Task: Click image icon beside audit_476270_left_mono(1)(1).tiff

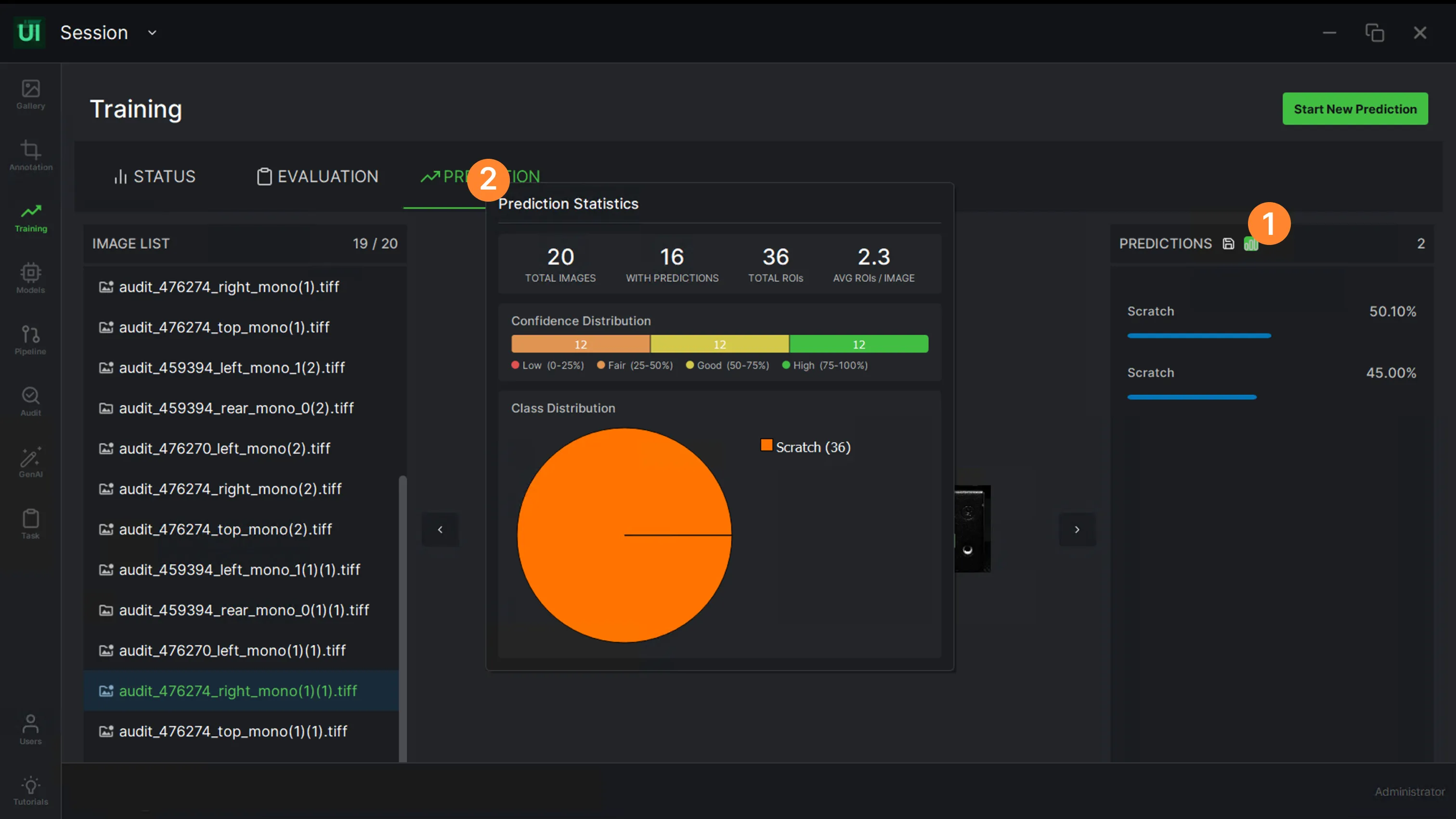Action: click(106, 650)
